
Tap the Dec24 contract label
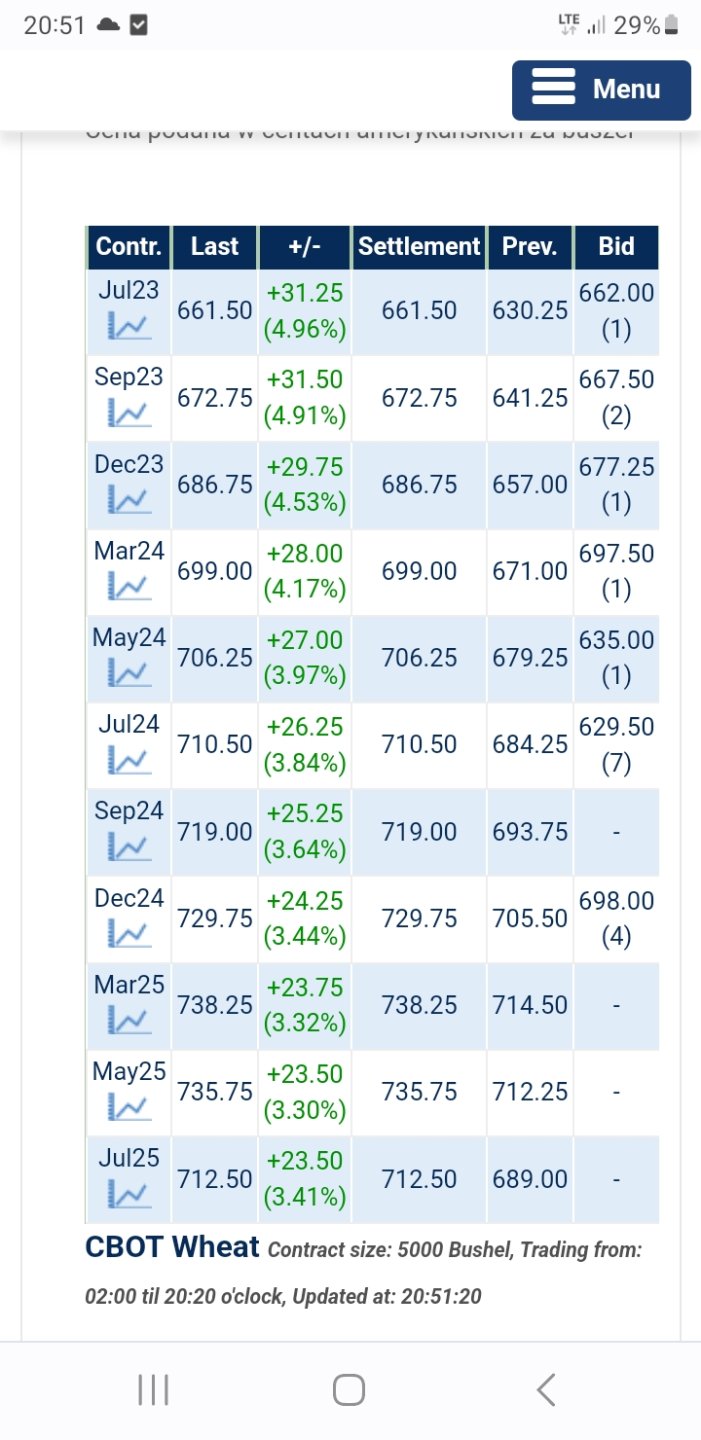[x=129, y=899]
